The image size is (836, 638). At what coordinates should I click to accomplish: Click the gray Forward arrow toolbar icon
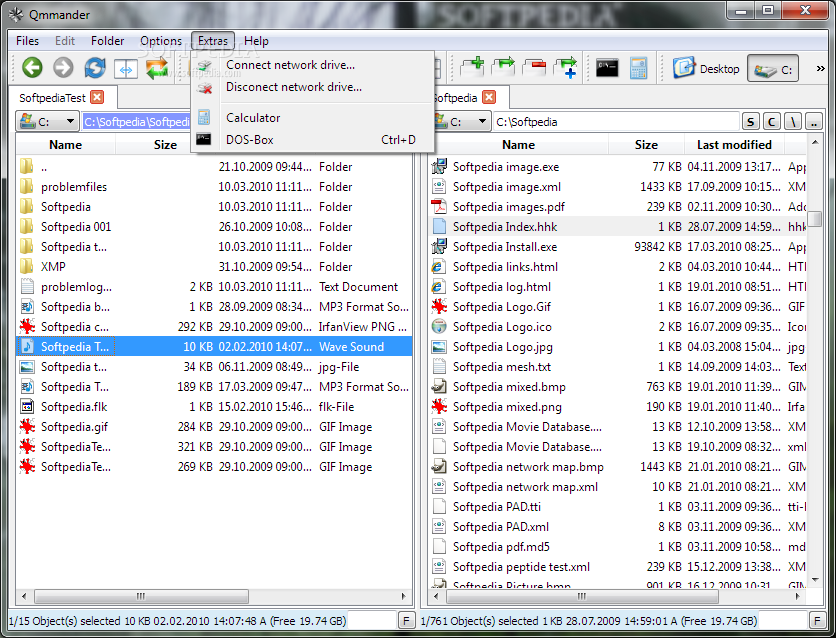click(x=63, y=68)
